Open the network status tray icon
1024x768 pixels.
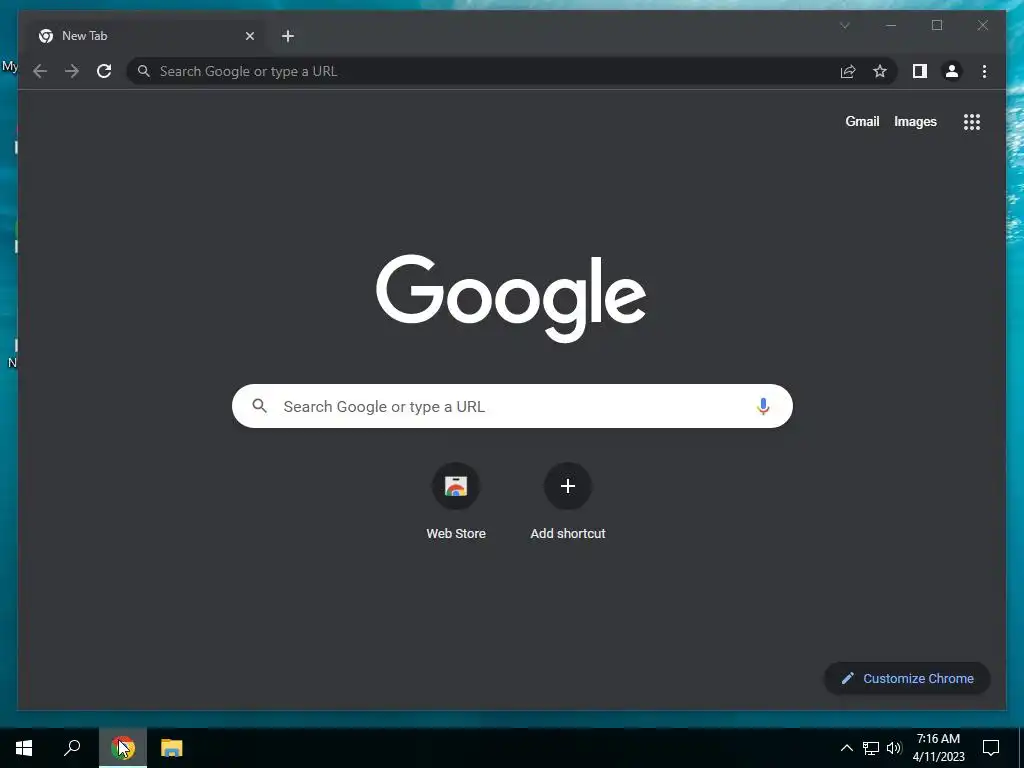tap(871, 748)
